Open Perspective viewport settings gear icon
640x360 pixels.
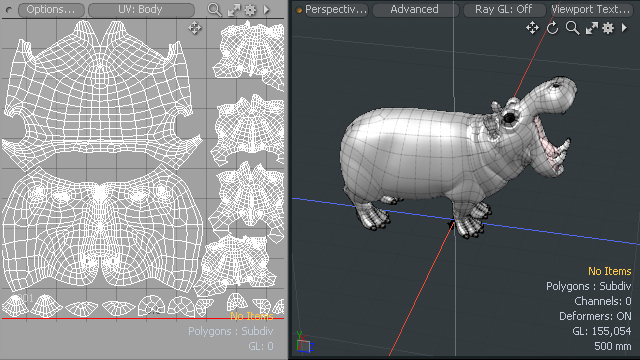[x=608, y=28]
